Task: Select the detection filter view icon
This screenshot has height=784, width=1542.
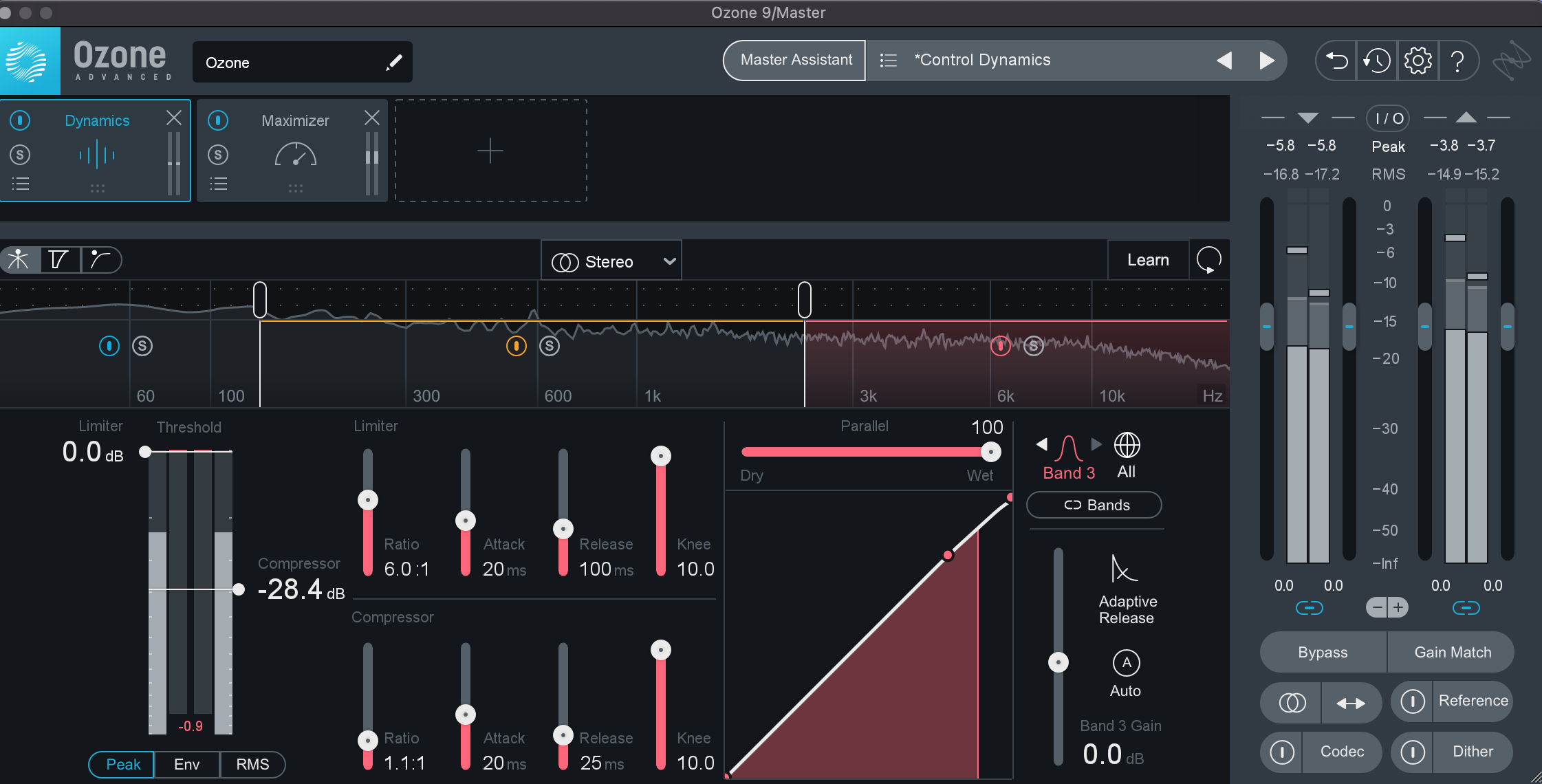Action: click(x=59, y=259)
